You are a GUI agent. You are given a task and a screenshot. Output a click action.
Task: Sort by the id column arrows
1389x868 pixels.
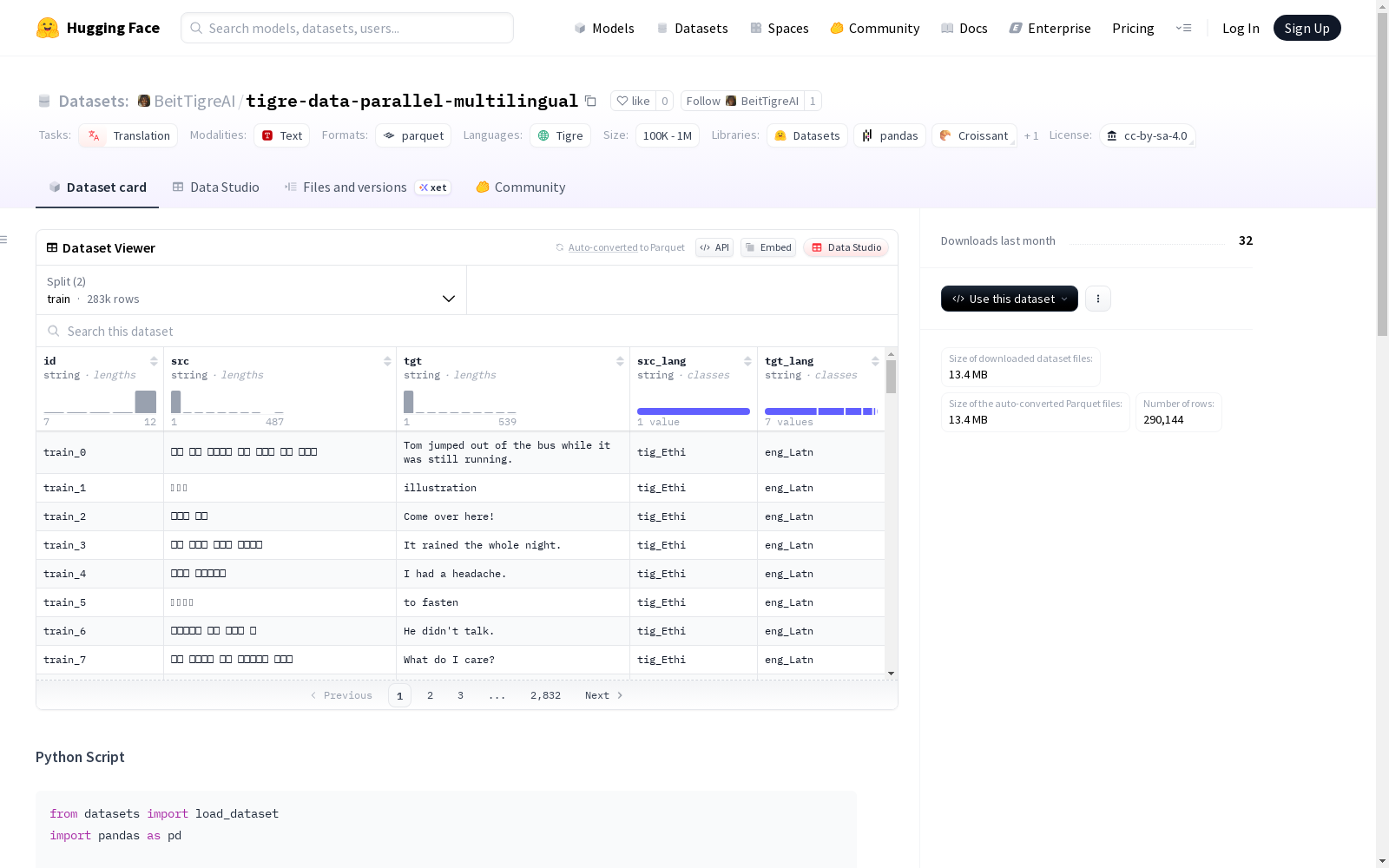(x=154, y=361)
